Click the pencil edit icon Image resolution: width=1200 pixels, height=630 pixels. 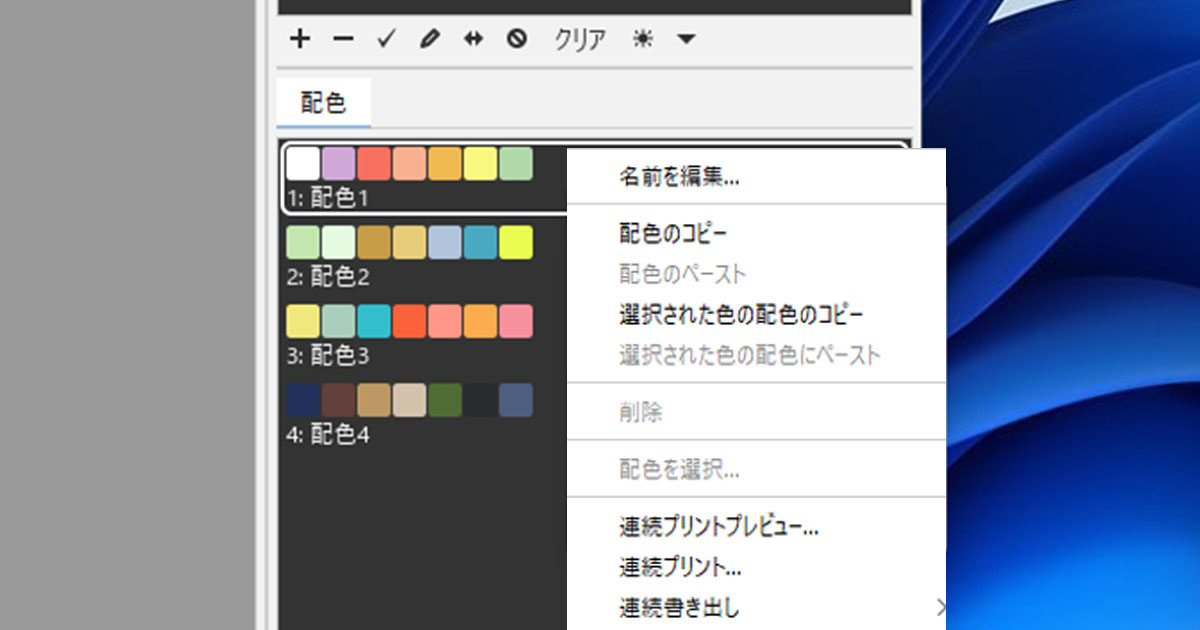pyautogui.click(x=429, y=39)
